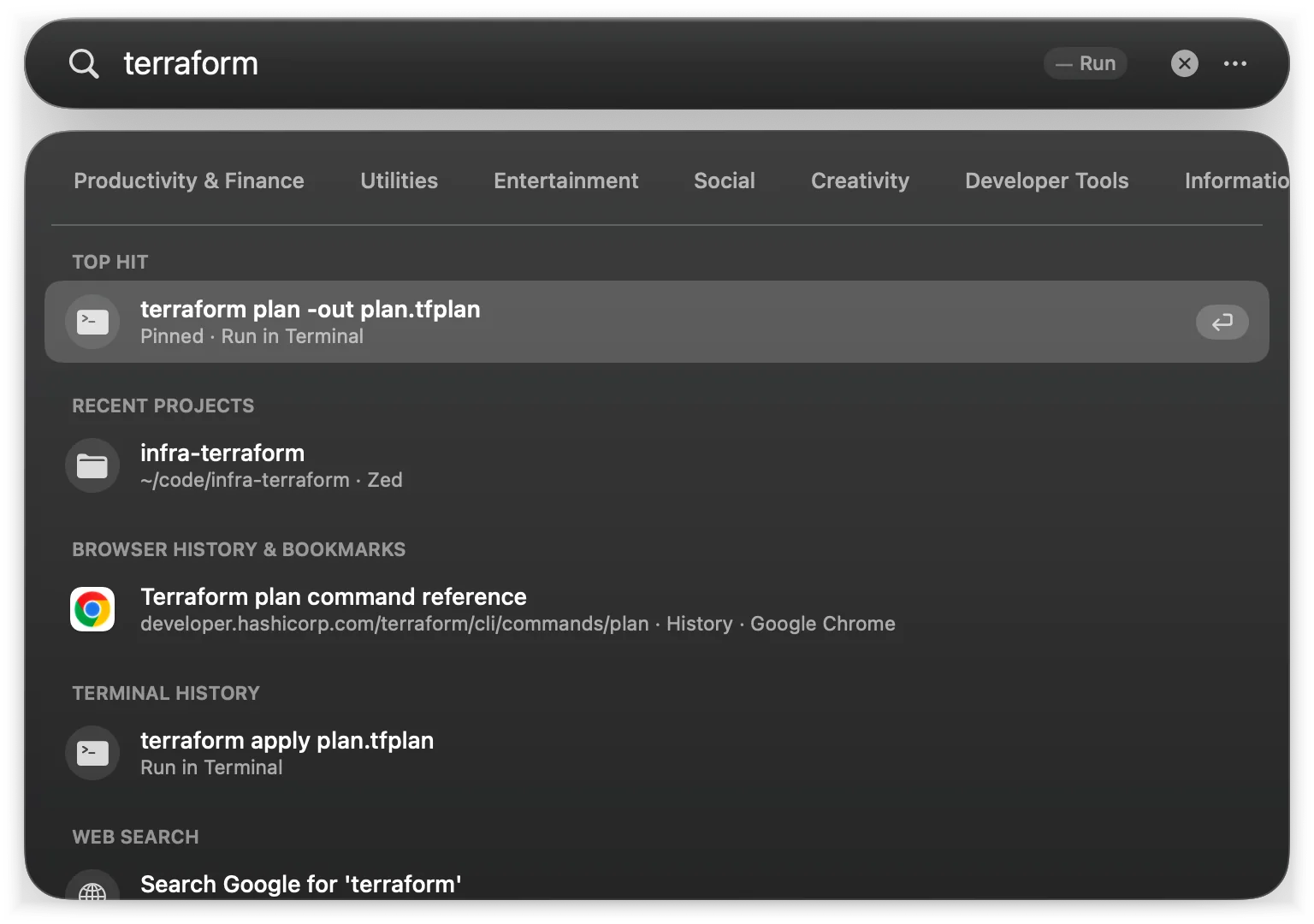Click the Pinned · Run in Terminal subtitle
Image resolution: width=1314 pixels, height=924 pixels.
(x=252, y=336)
